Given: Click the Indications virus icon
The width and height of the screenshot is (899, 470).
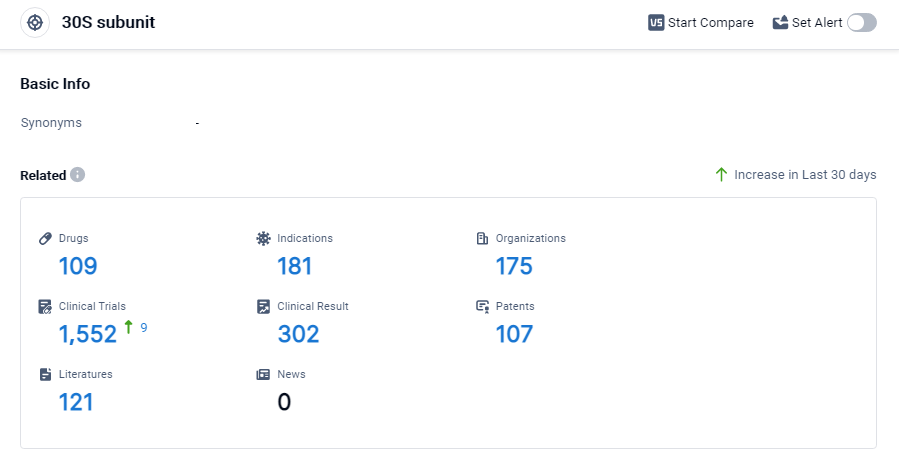Looking at the screenshot, I should pos(263,238).
